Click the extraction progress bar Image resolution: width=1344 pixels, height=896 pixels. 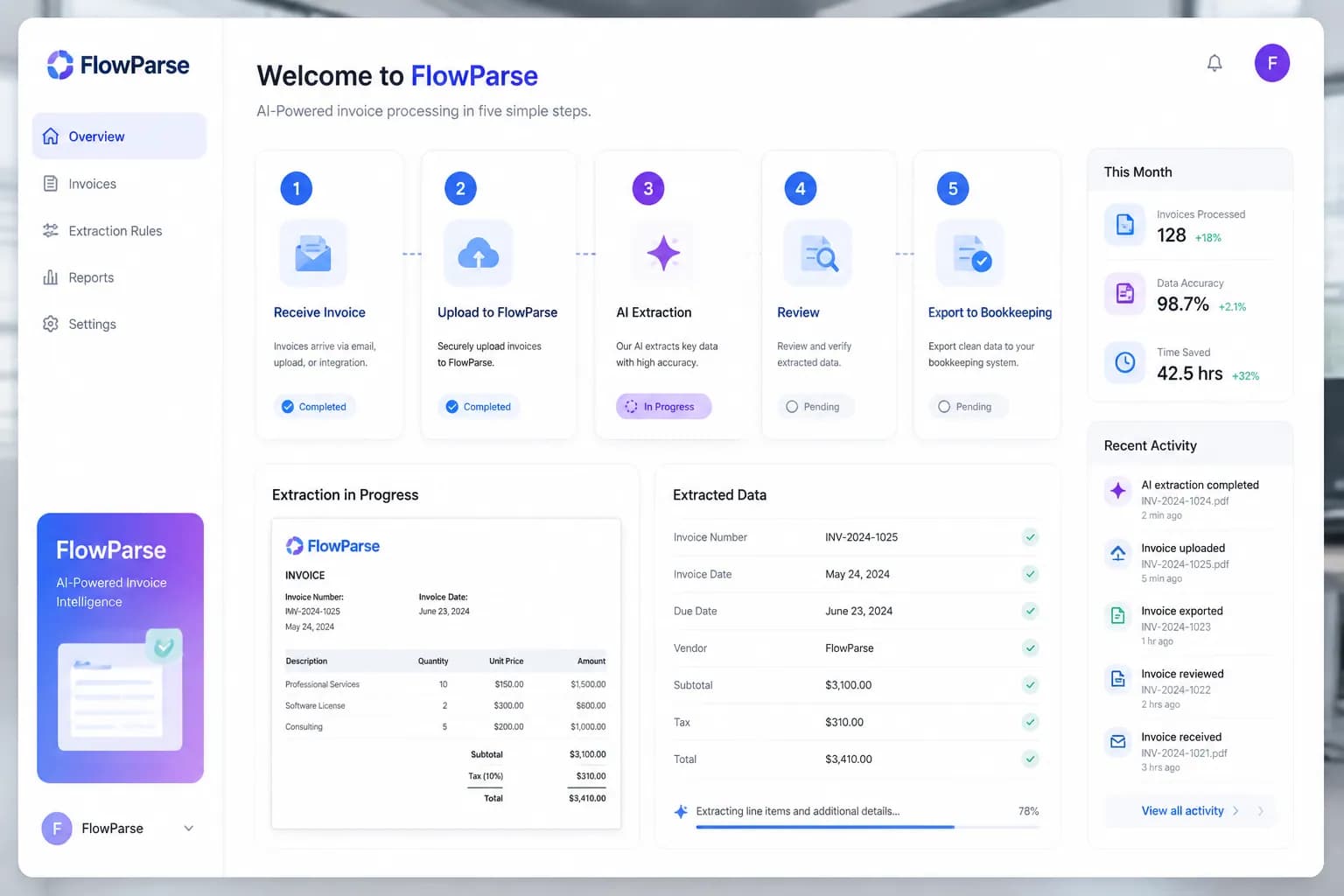(867, 827)
